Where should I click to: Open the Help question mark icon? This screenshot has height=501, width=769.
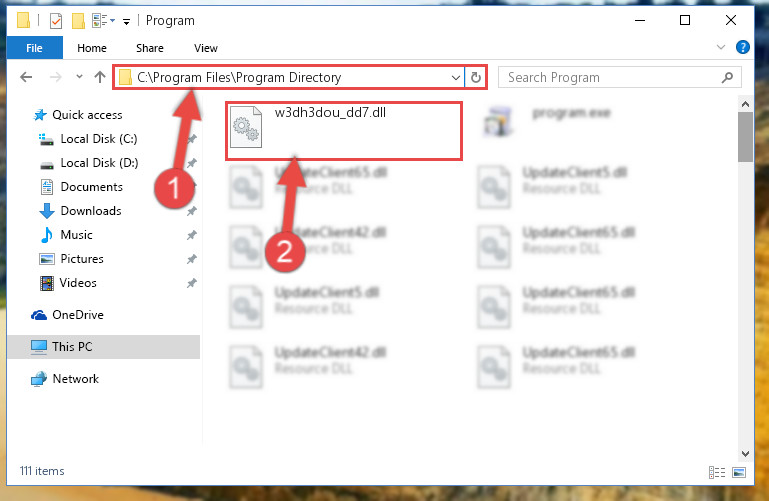pyautogui.click(x=743, y=48)
